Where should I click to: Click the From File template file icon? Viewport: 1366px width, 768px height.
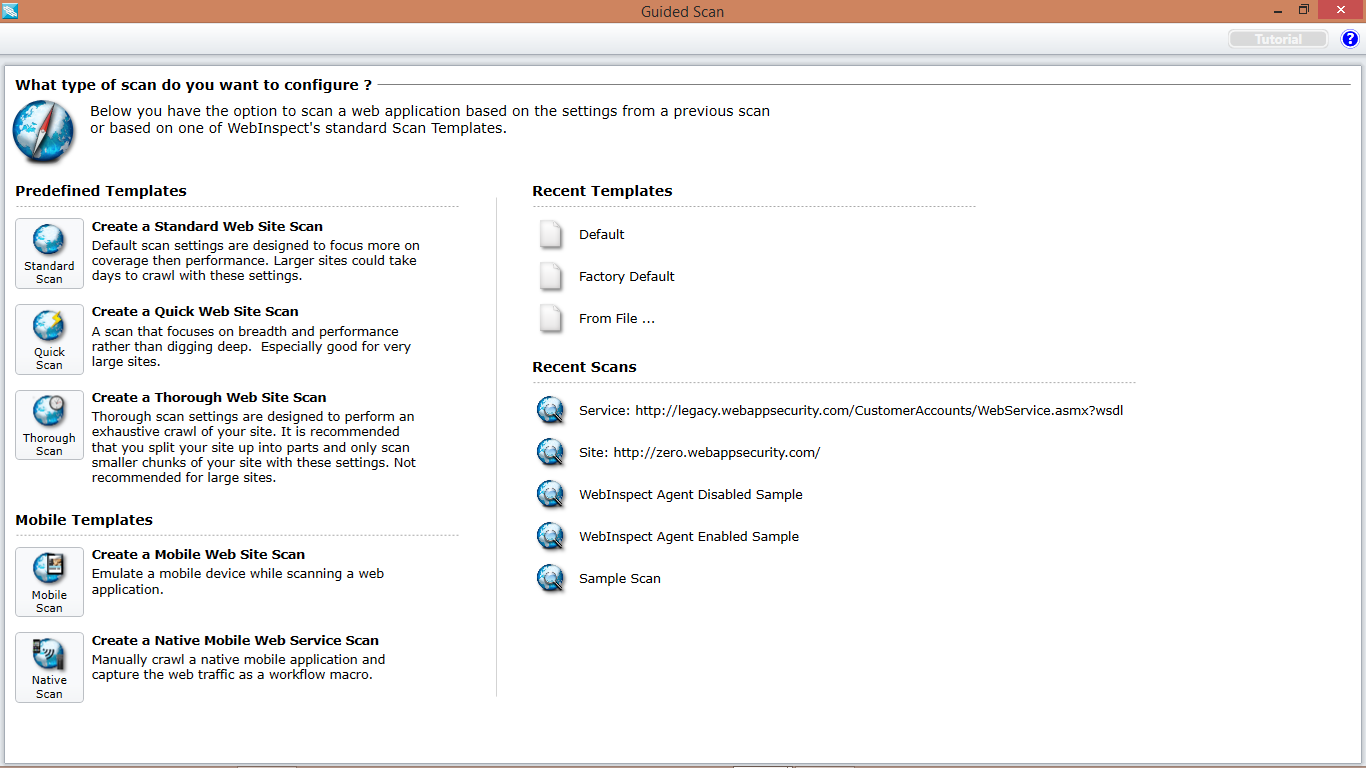[x=551, y=318]
